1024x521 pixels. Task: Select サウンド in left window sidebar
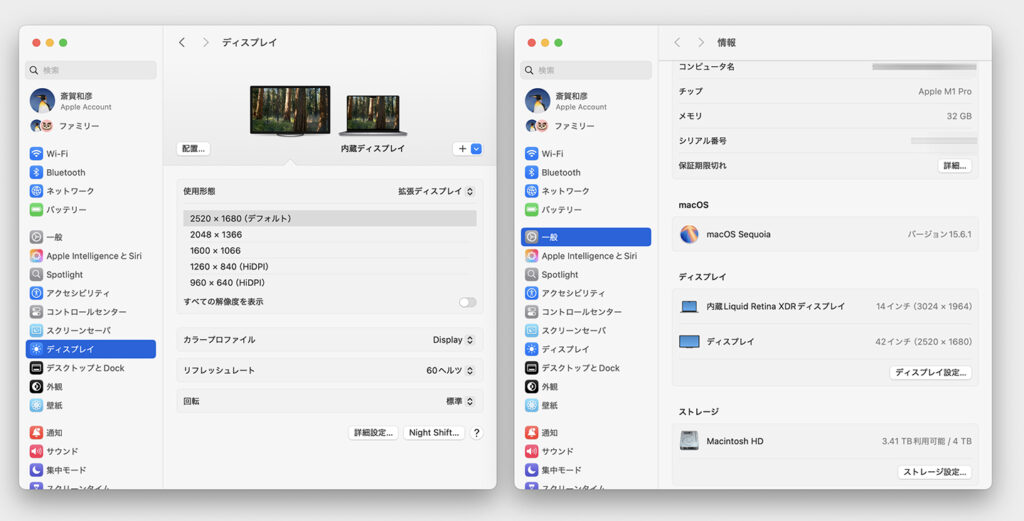(91, 451)
